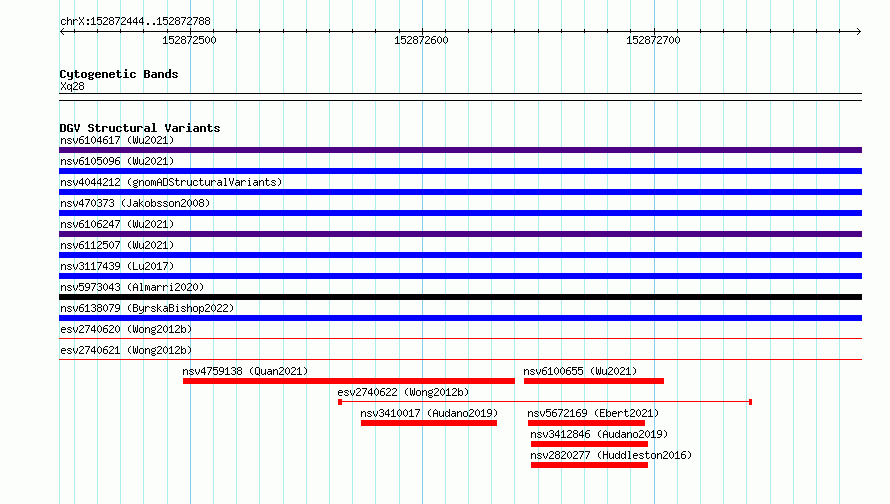
Task: Click ruler position 152872600
Action: coord(421,40)
